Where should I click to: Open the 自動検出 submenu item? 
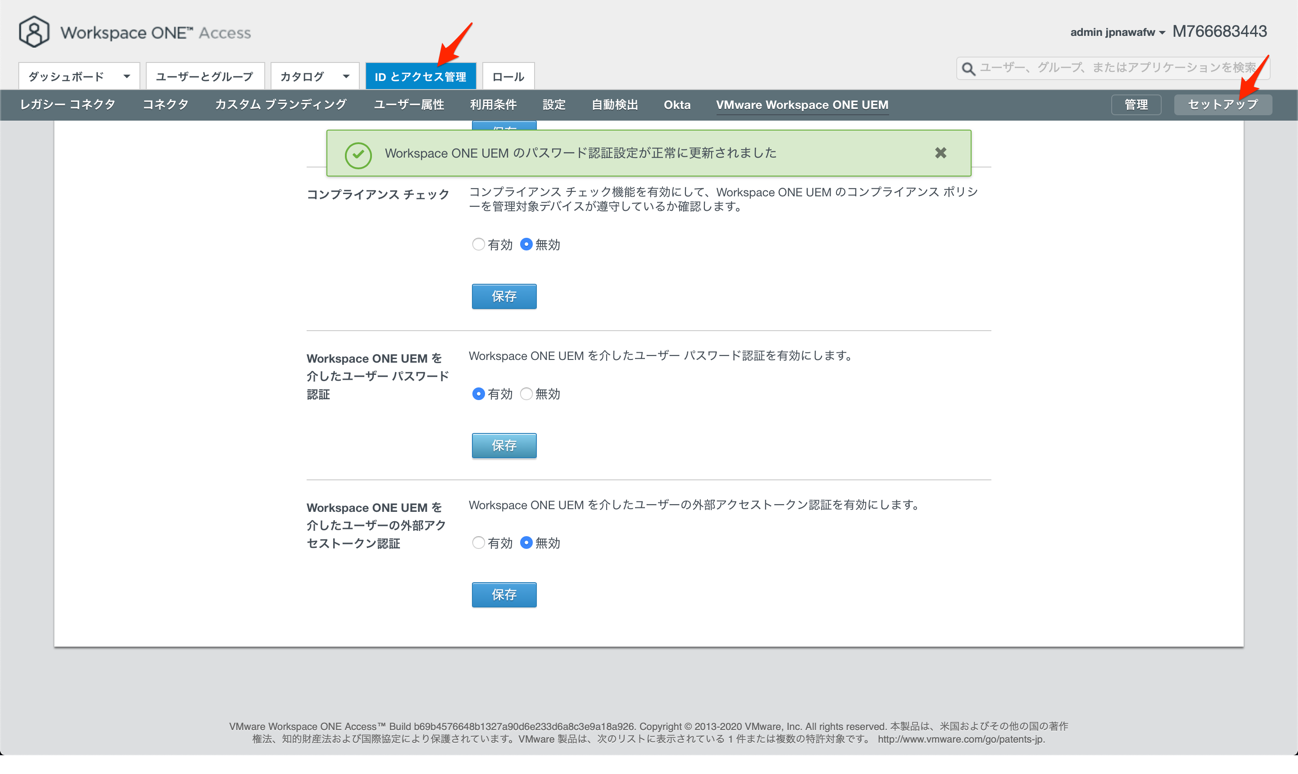(614, 104)
